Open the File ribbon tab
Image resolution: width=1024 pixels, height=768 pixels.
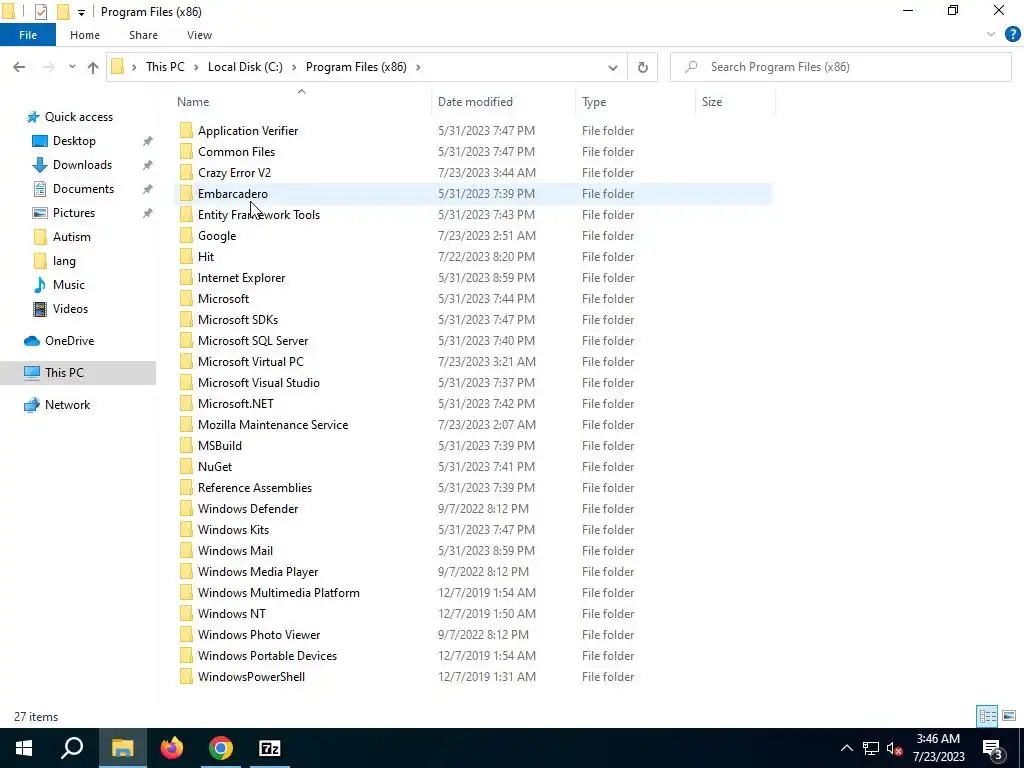coord(27,35)
